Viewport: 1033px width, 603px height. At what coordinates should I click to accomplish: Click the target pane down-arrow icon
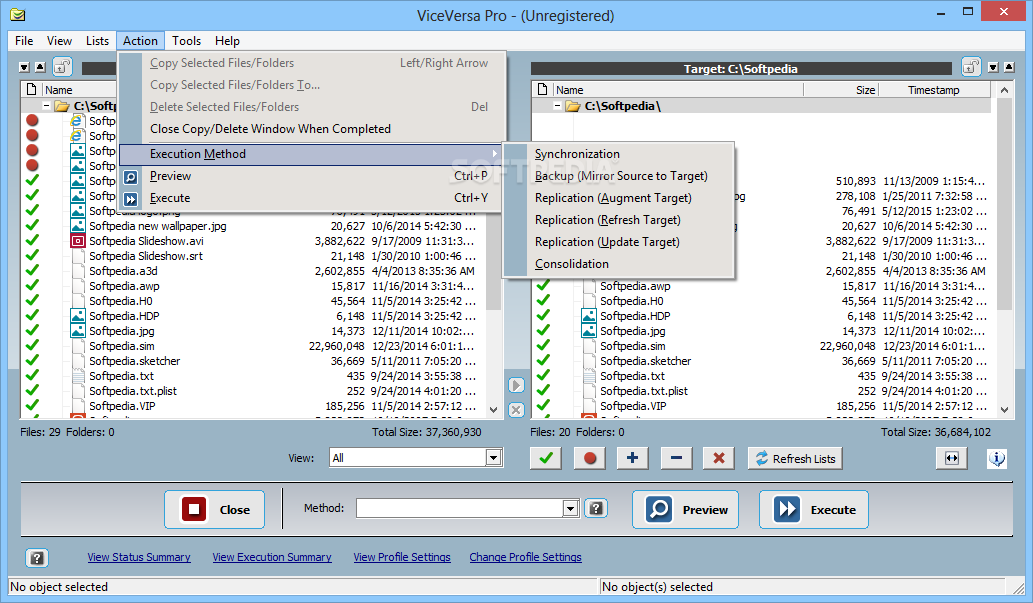point(993,67)
